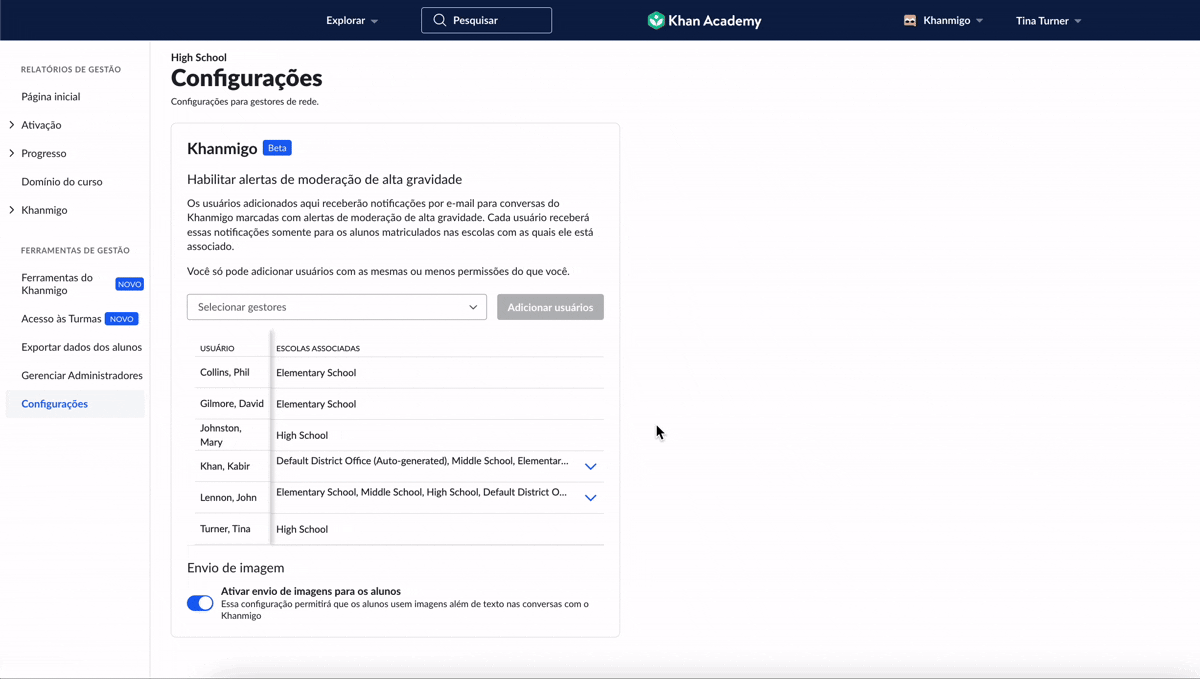Click the Khan Academy logo
This screenshot has height=679, width=1200.
point(704,20)
